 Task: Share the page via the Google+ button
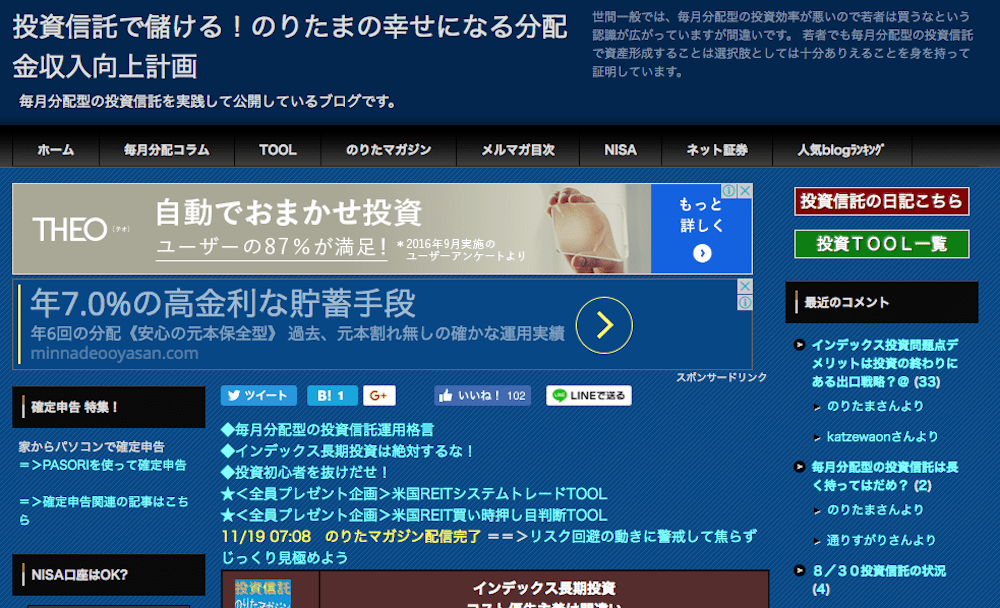click(x=380, y=395)
